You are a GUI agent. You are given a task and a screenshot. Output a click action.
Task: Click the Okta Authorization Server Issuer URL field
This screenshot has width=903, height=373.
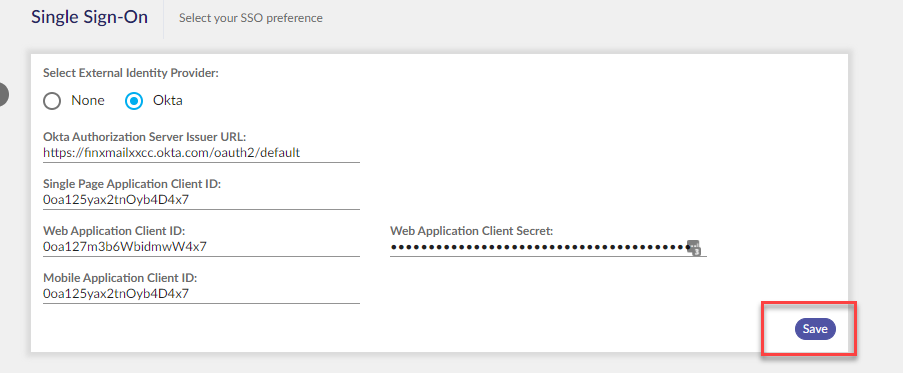(202, 153)
